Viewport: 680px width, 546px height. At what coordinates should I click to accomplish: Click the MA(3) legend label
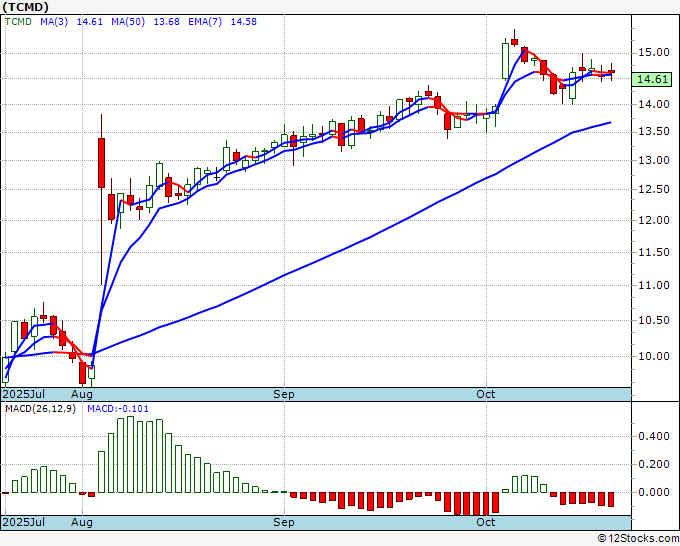(x=54, y=21)
